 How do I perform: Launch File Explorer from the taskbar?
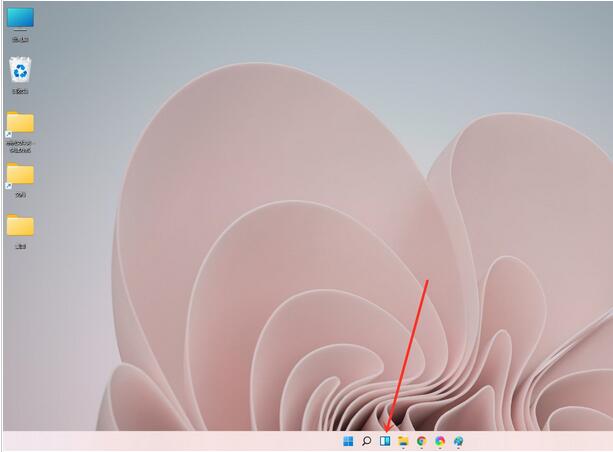click(x=403, y=441)
